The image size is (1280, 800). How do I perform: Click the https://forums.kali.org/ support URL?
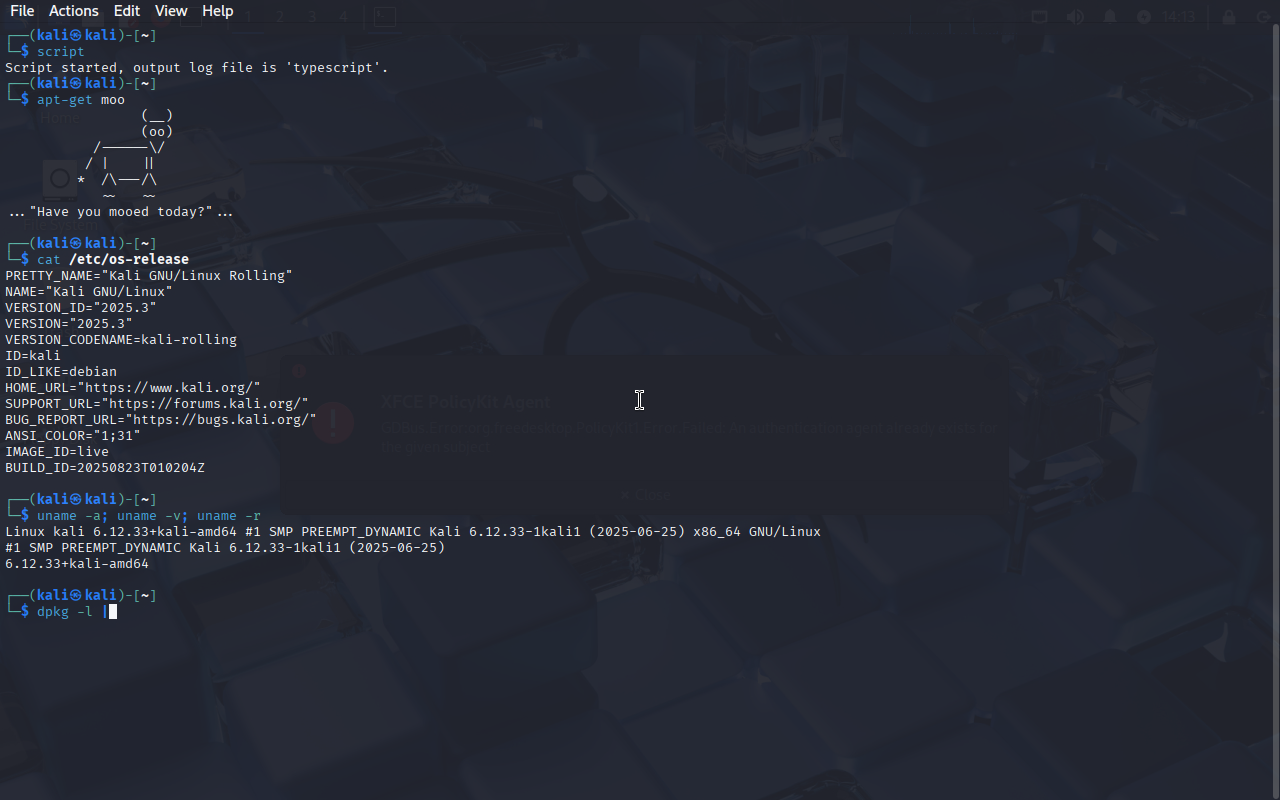205,403
